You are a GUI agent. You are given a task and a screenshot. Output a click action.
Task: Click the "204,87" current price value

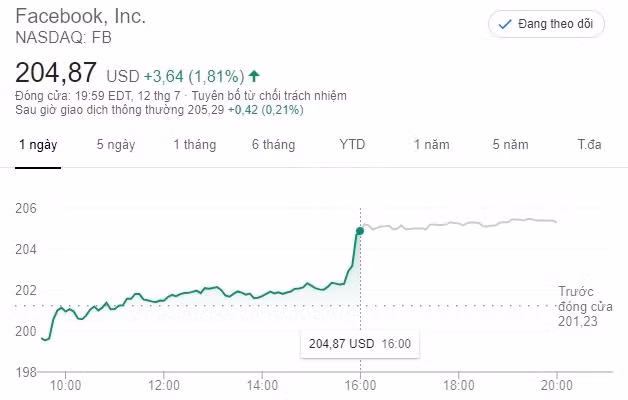(56, 73)
